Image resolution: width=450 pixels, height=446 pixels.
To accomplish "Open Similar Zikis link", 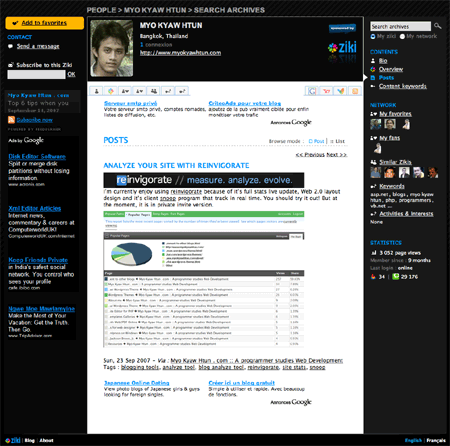I will click(x=395, y=162).
